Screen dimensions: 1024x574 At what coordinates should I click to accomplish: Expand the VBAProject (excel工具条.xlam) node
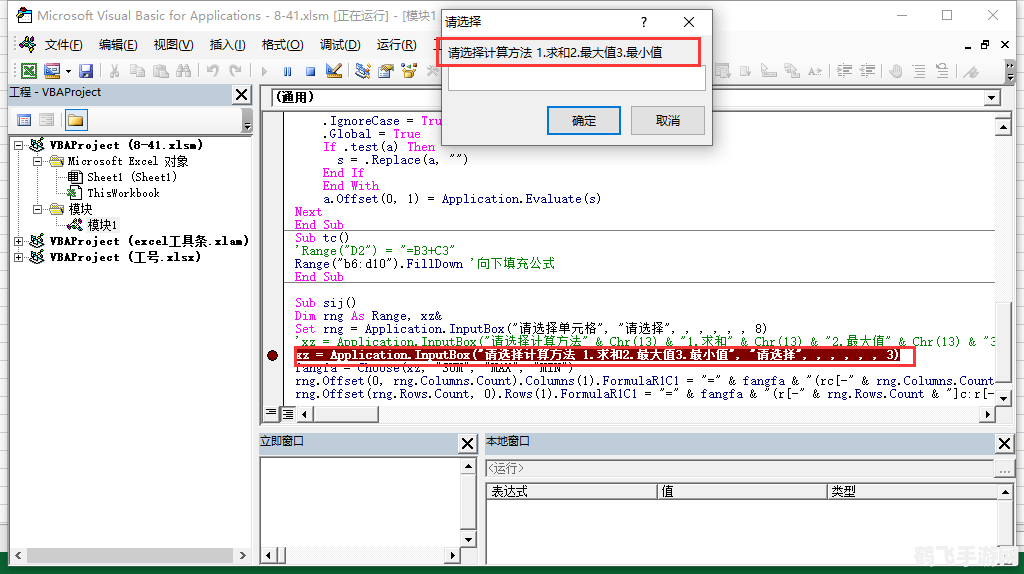tap(20, 241)
